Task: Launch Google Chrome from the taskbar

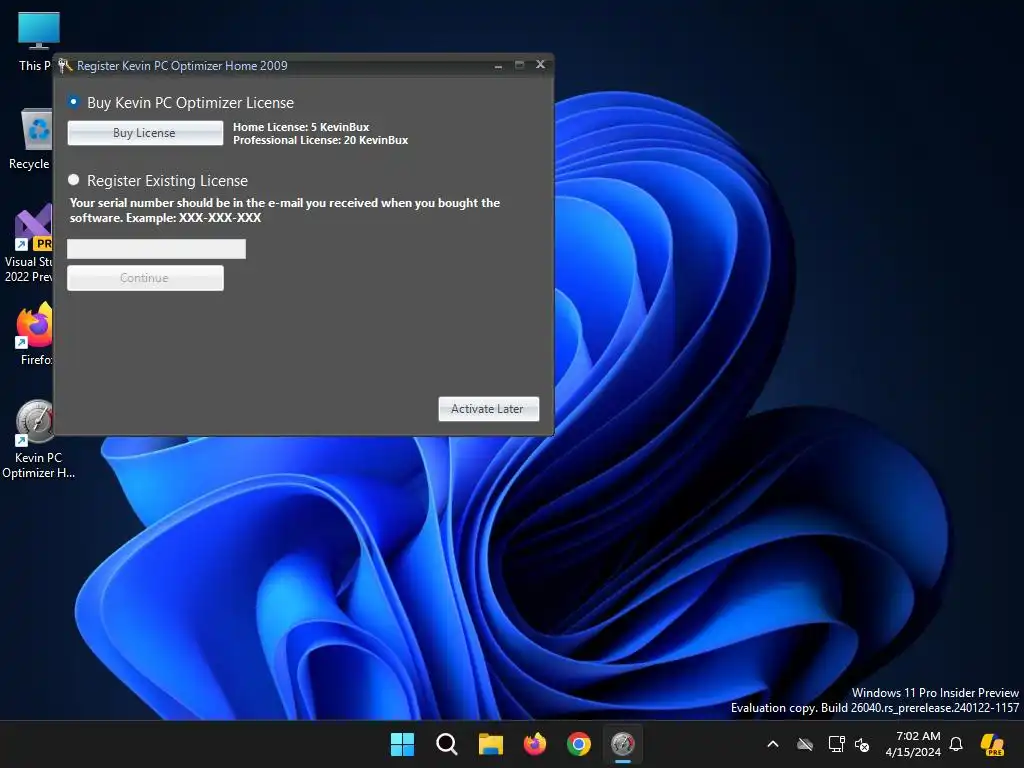Action: 579,744
